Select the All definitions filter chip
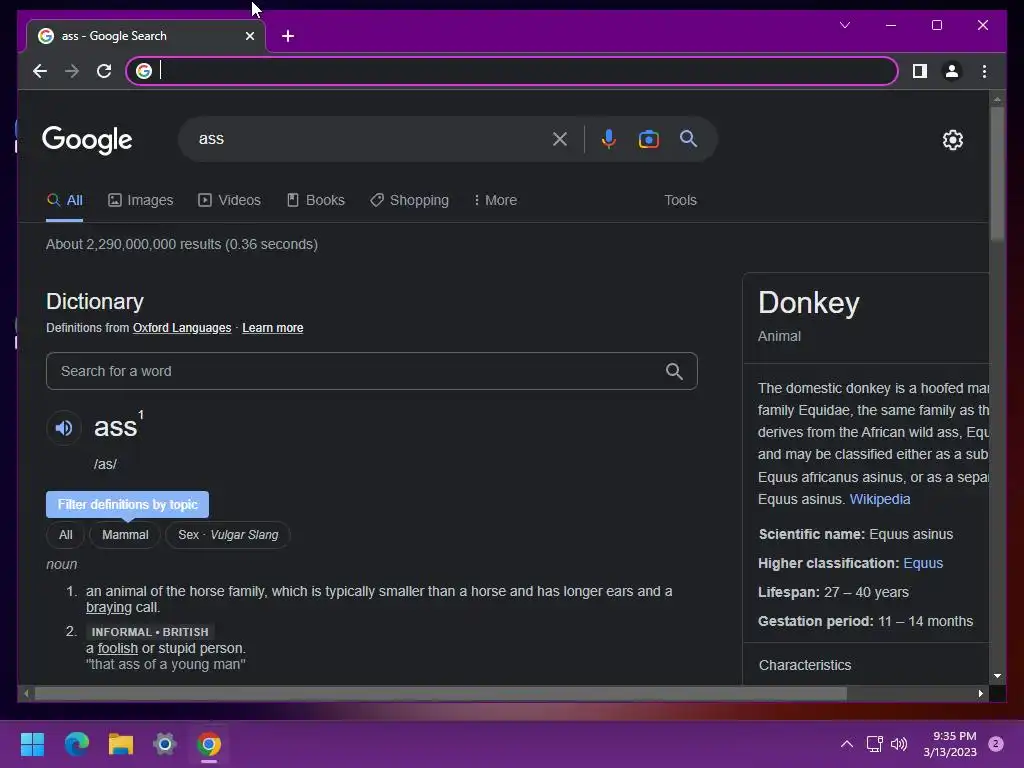Viewport: 1024px width, 768px height. 65,535
